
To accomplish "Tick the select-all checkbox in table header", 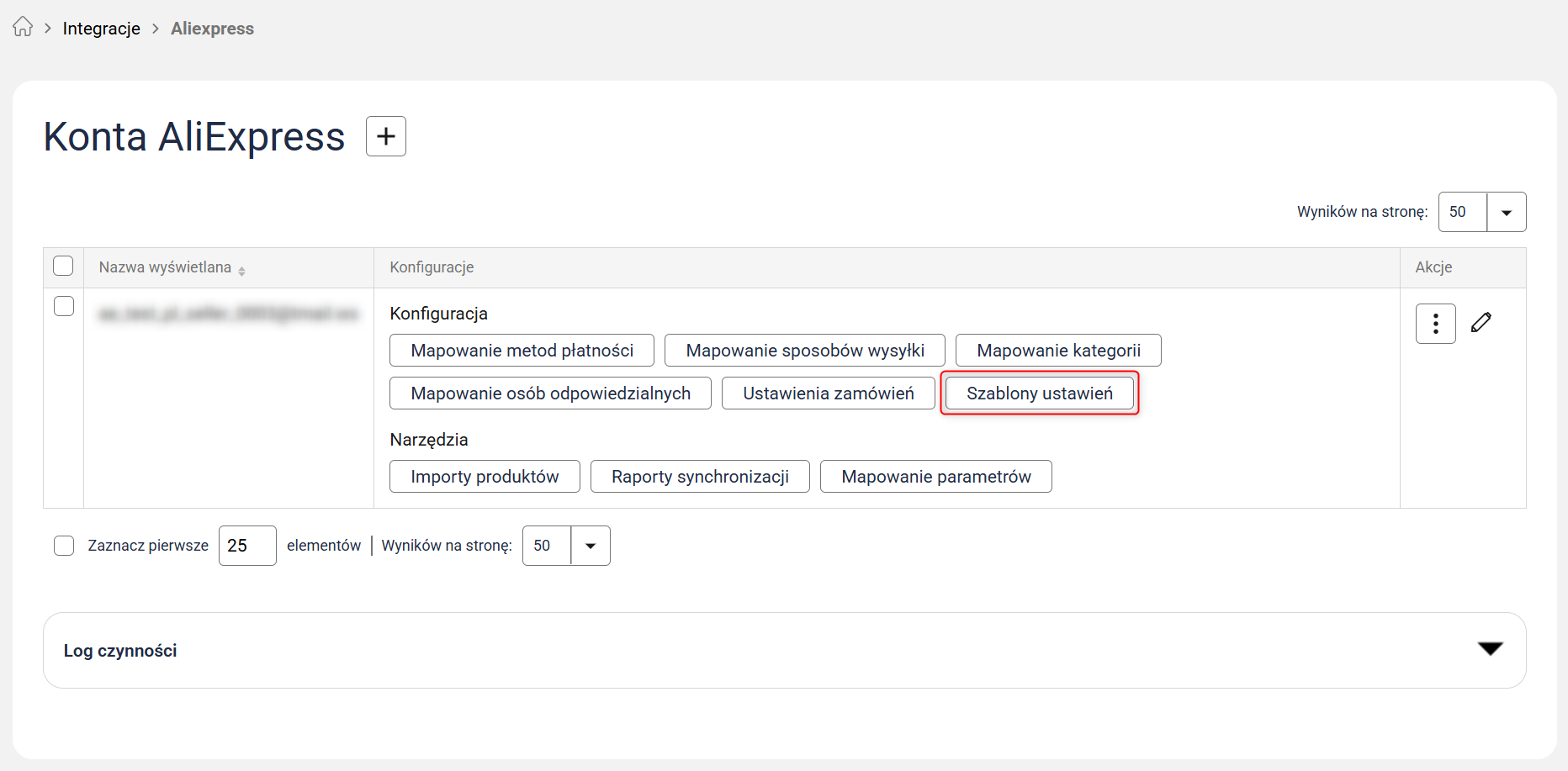I will [63, 267].
